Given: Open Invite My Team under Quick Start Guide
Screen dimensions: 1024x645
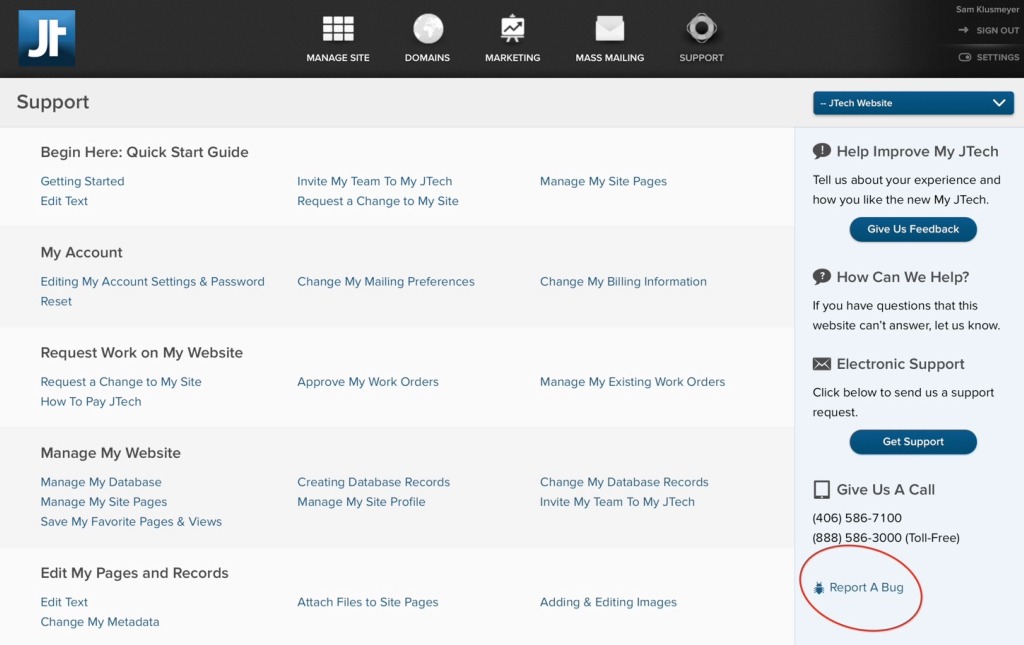Looking at the screenshot, I should pyautogui.click(x=374, y=181).
